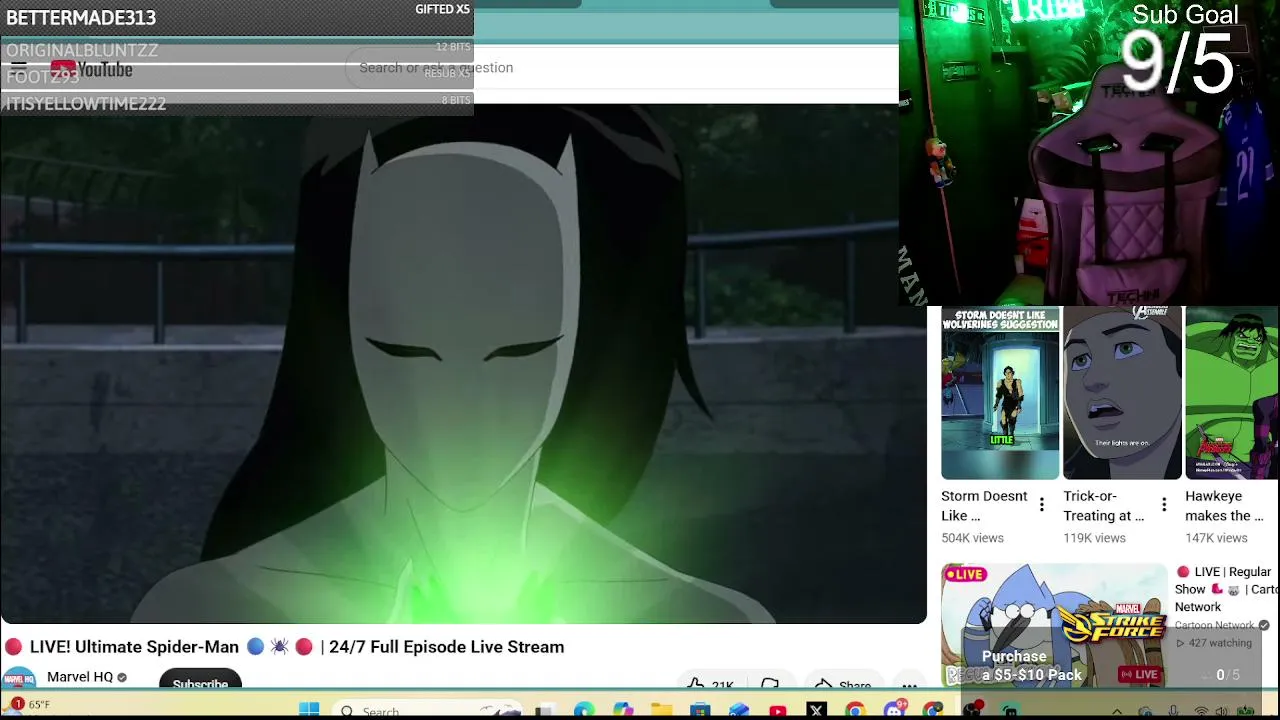Image resolution: width=1280 pixels, height=720 pixels.
Task: Click the 'Storm Doesnt Like ...' short title
Action: point(984,506)
